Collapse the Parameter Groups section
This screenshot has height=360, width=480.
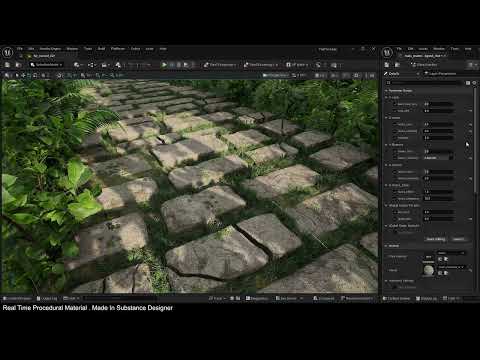coord(386,91)
